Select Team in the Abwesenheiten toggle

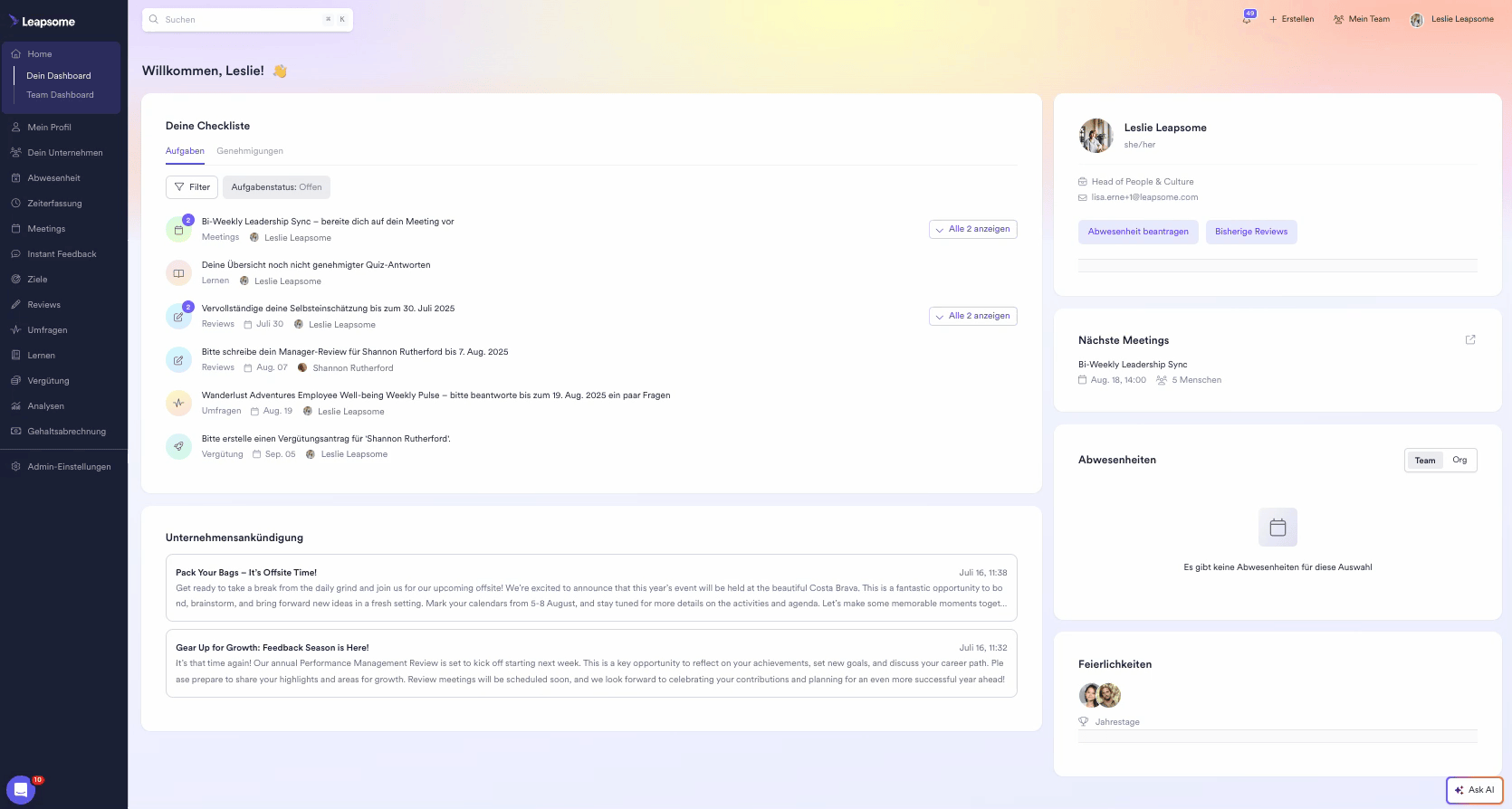(x=1425, y=460)
